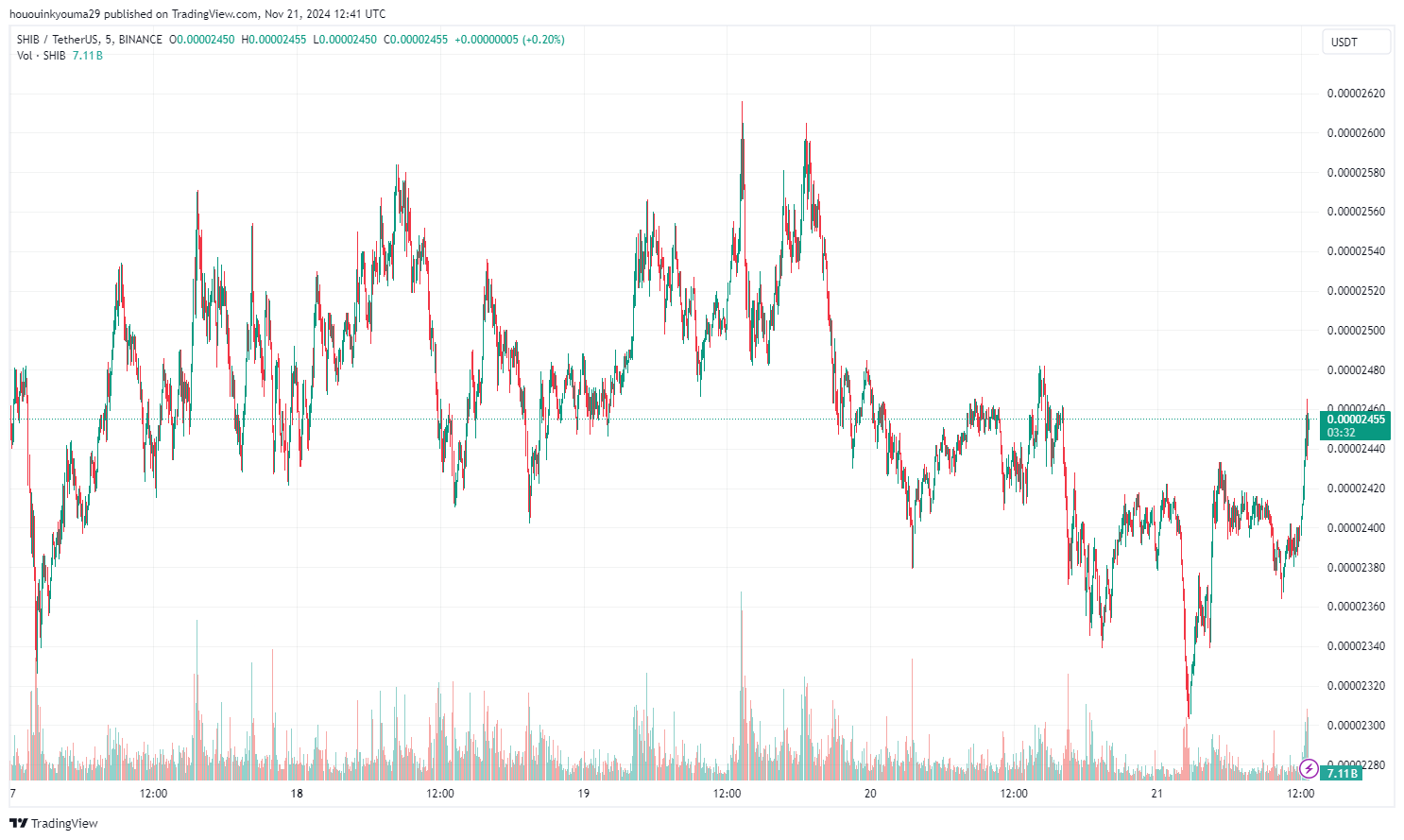Click the change value +0.00000005 (+0.20%)
Screen dimensions: 1404x840
coord(509,40)
